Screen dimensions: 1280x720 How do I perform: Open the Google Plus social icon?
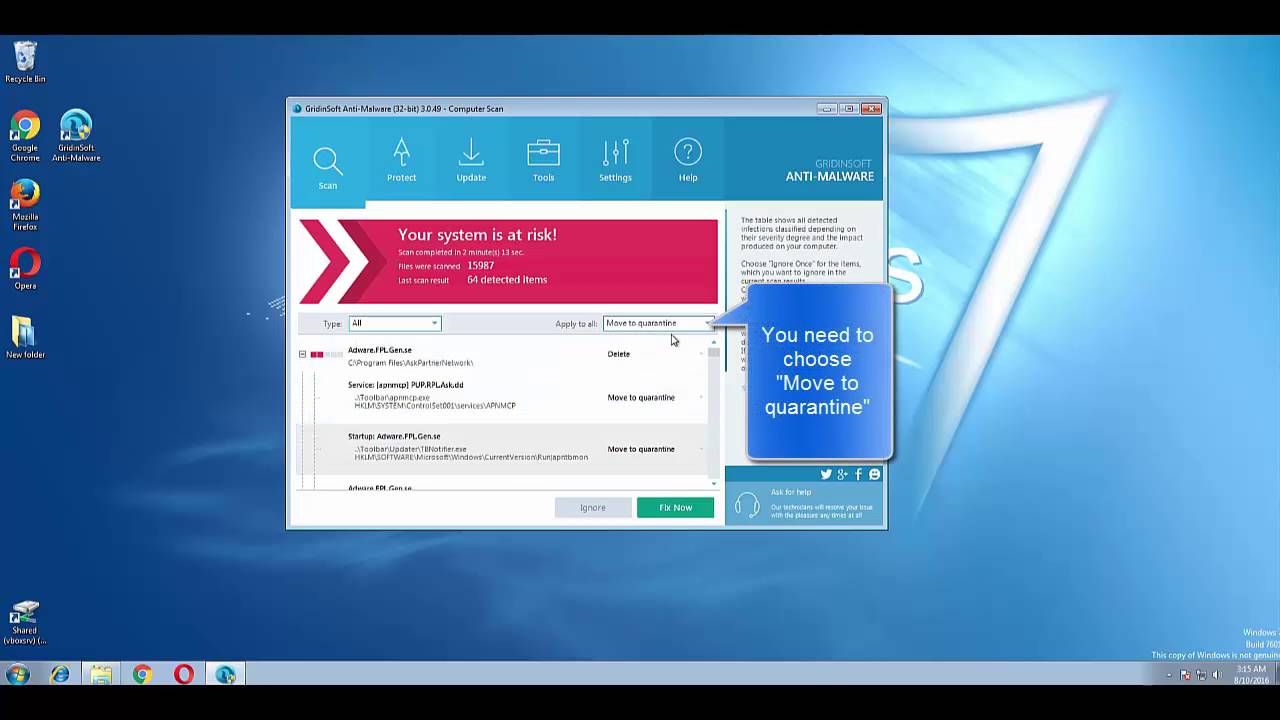[843, 474]
